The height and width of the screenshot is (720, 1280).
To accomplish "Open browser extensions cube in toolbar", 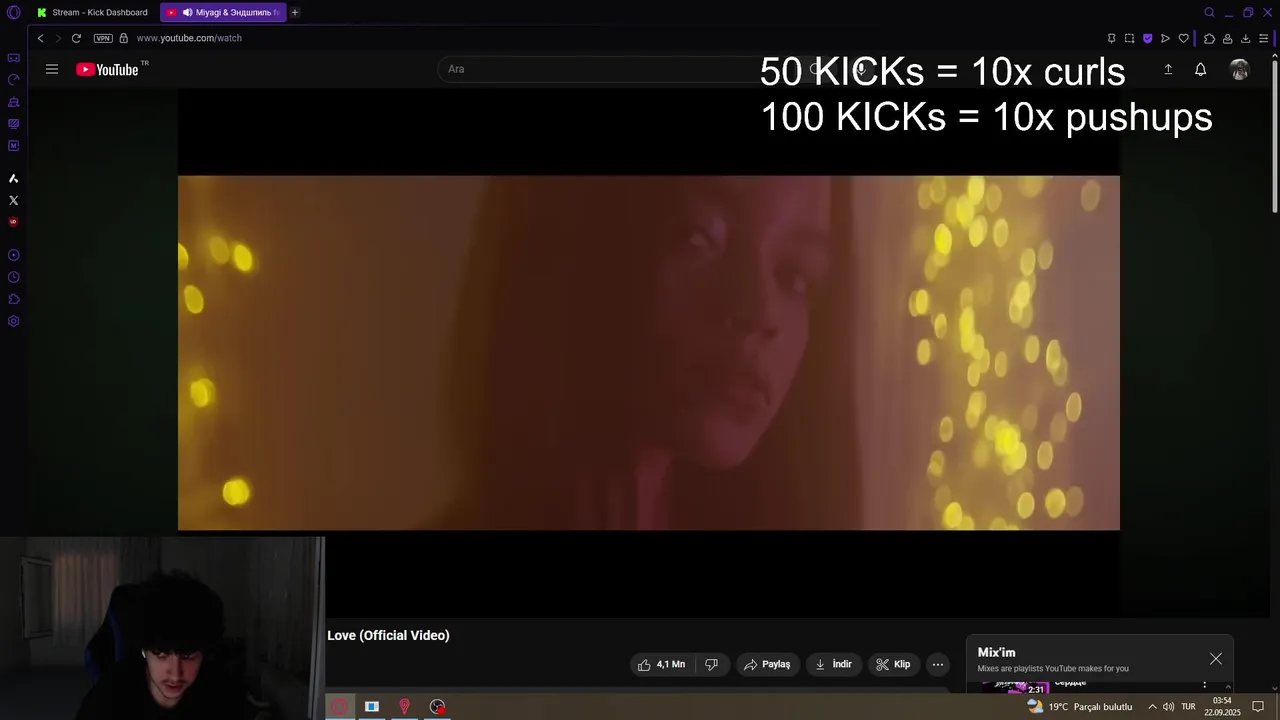I will 1209,38.
